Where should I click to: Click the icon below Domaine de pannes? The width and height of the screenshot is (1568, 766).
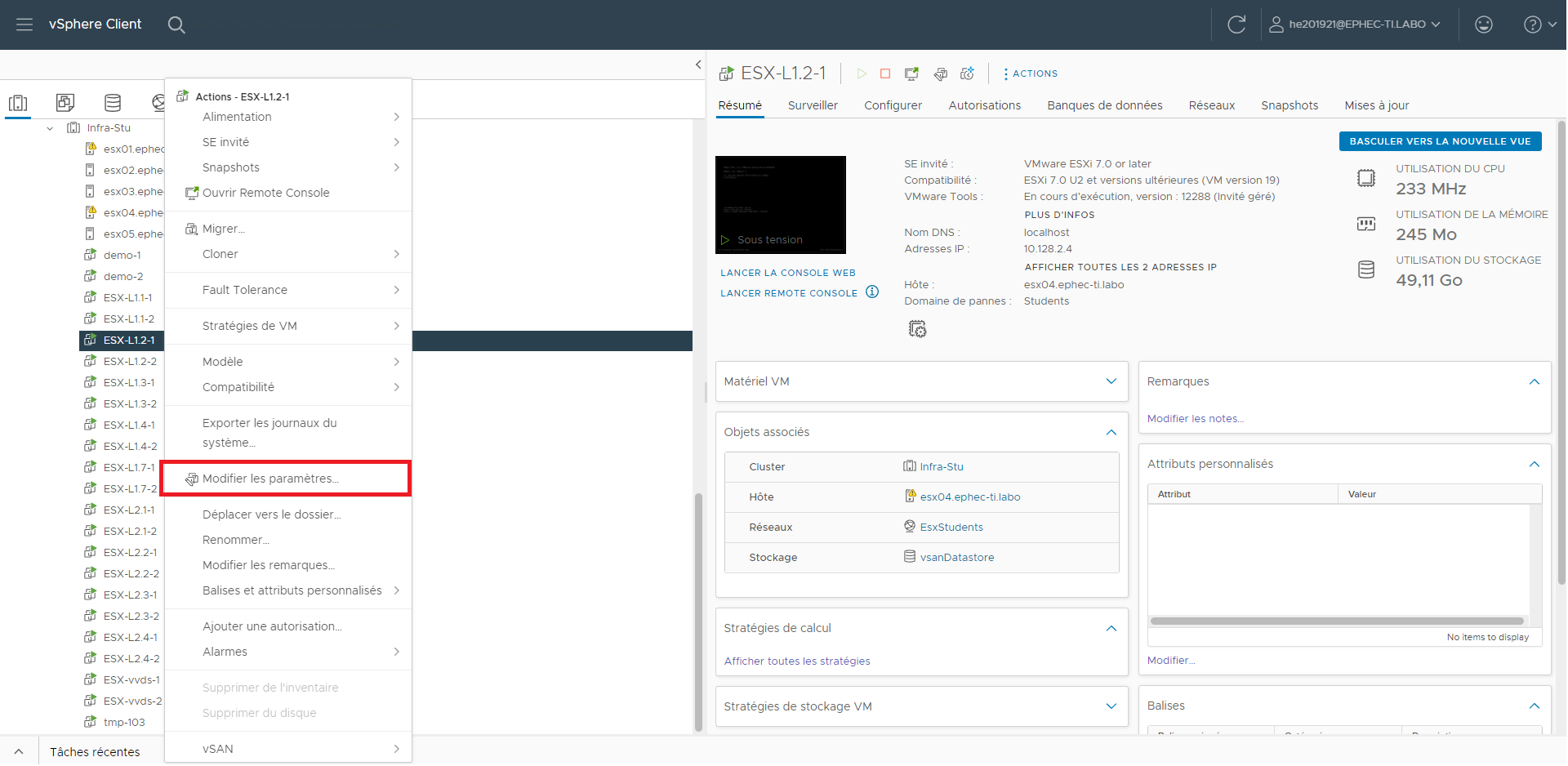click(x=917, y=329)
